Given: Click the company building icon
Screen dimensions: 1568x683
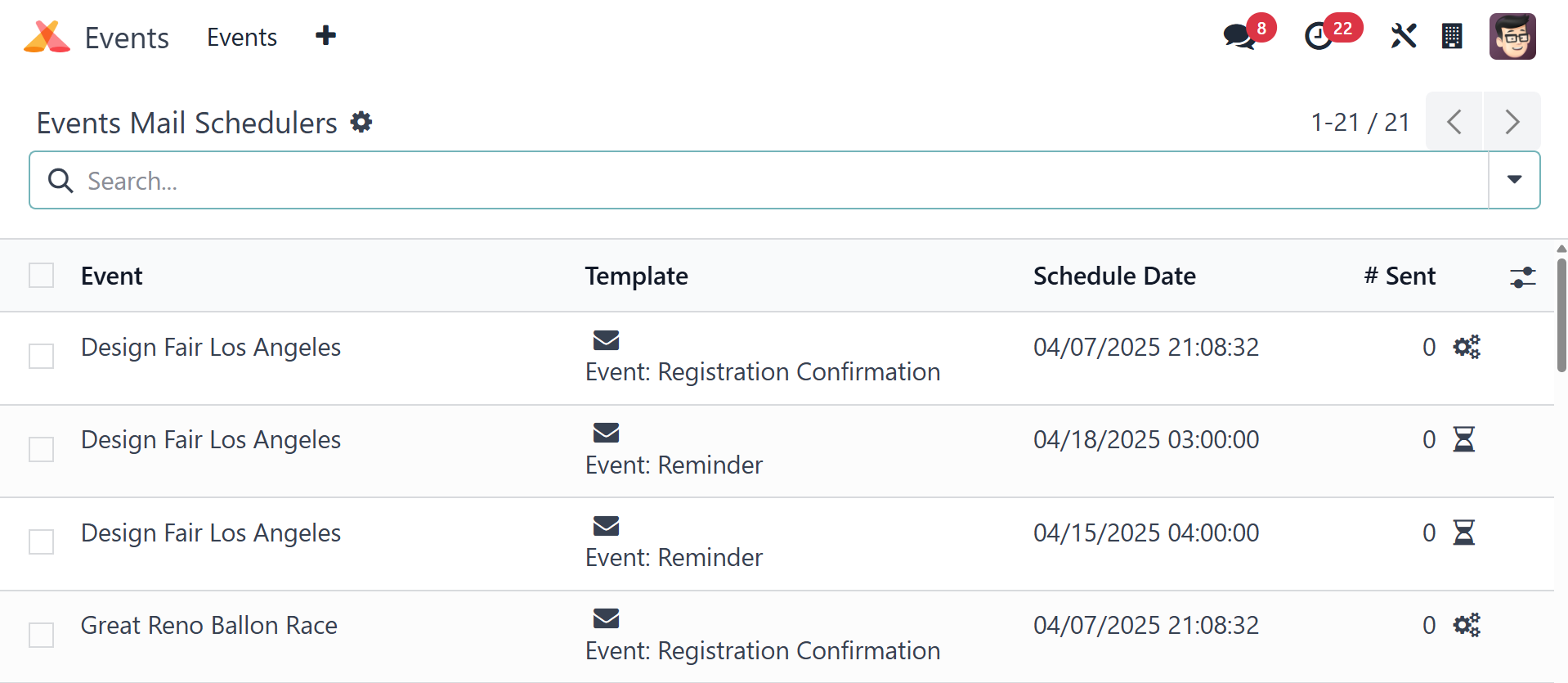Looking at the screenshot, I should (1452, 37).
